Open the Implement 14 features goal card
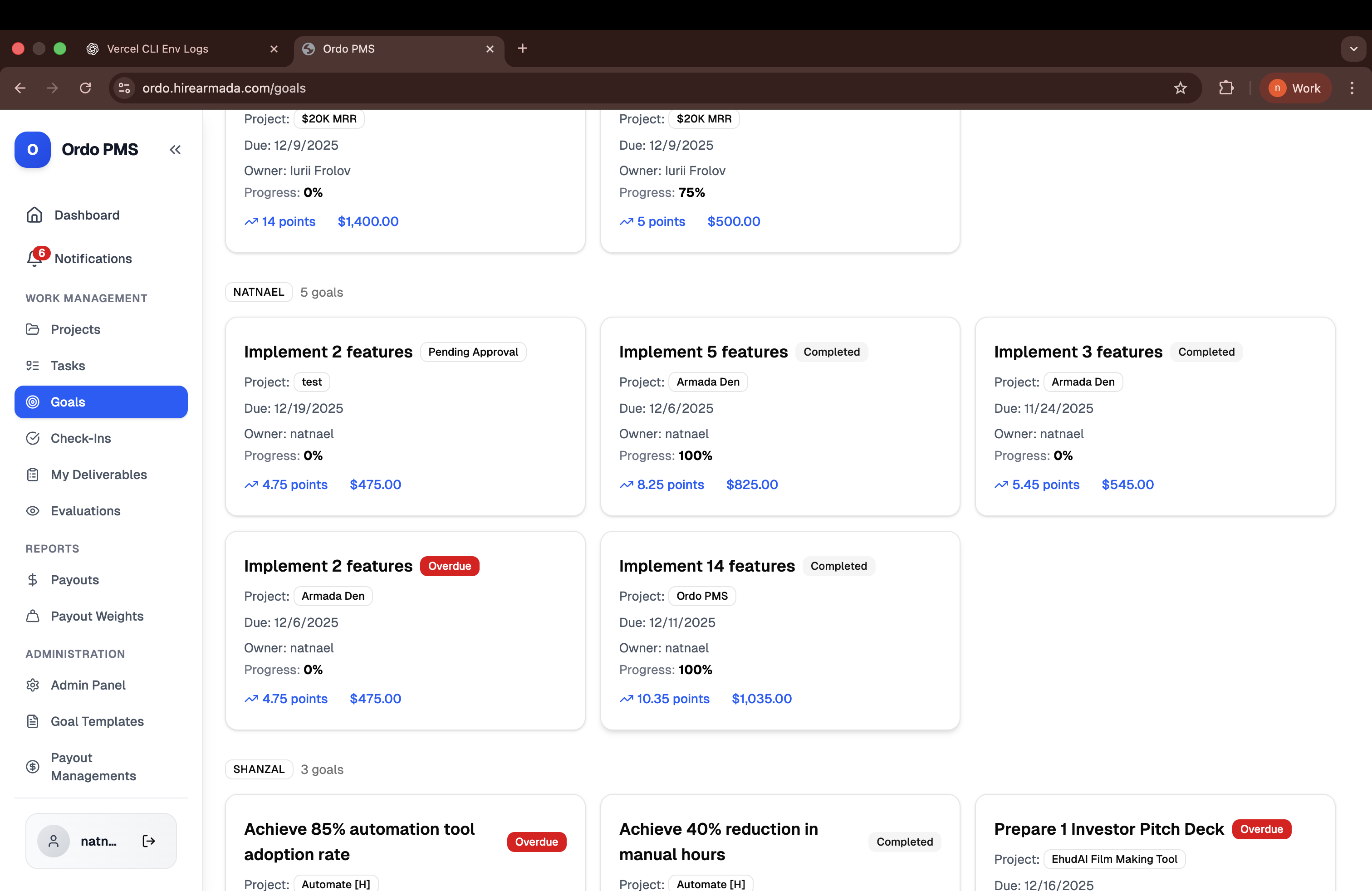 (707, 566)
